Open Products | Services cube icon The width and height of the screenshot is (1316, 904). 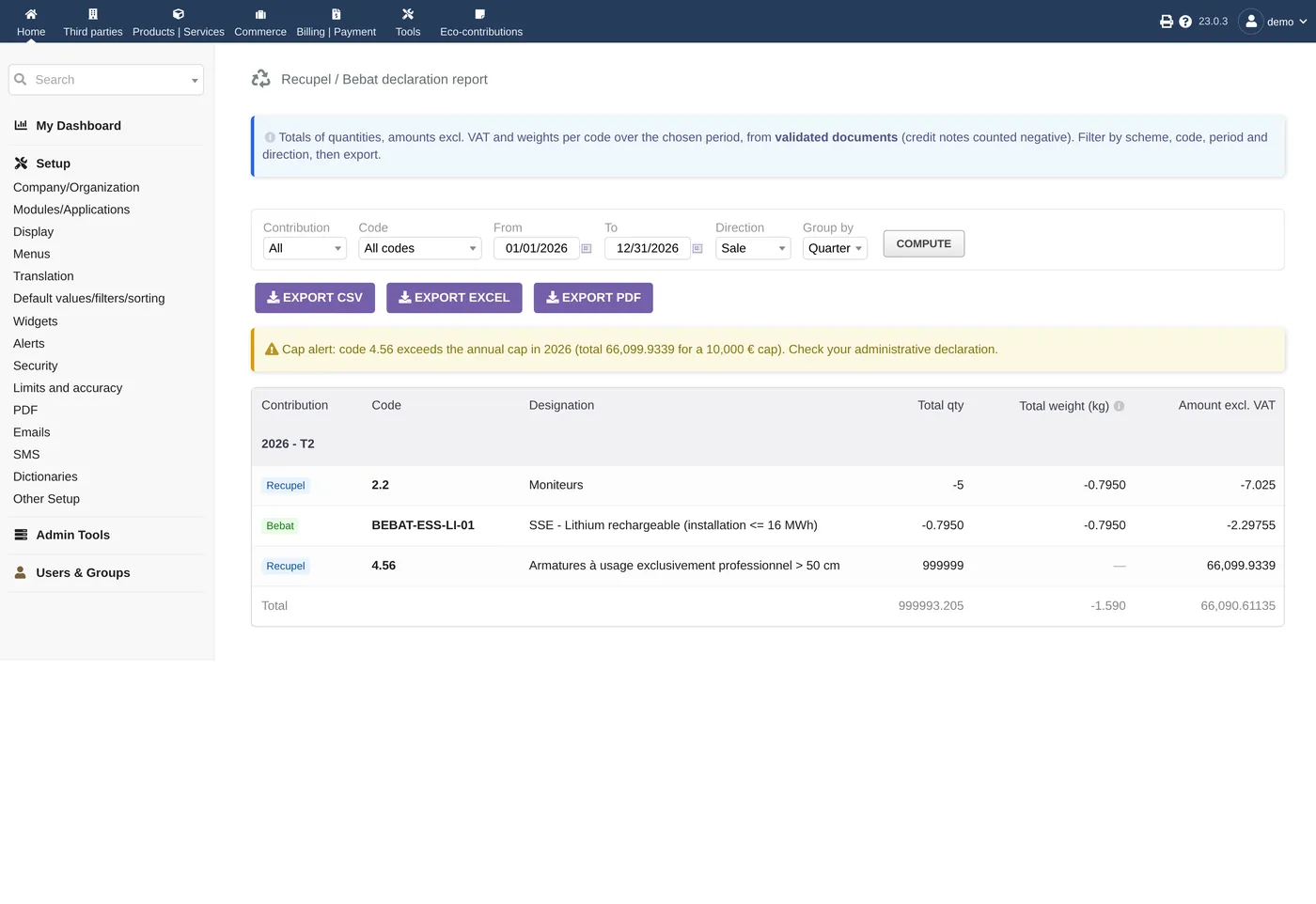click(179, 14)
